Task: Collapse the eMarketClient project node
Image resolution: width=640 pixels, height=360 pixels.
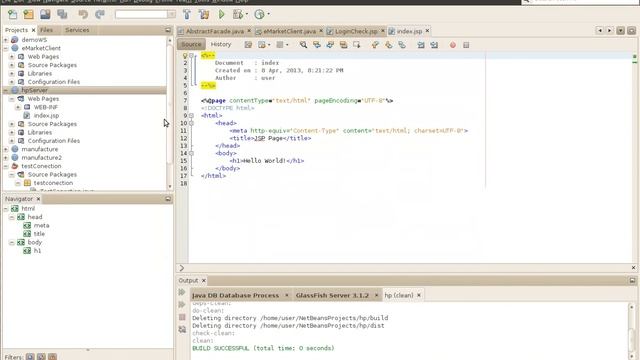Action: (6, 48)
